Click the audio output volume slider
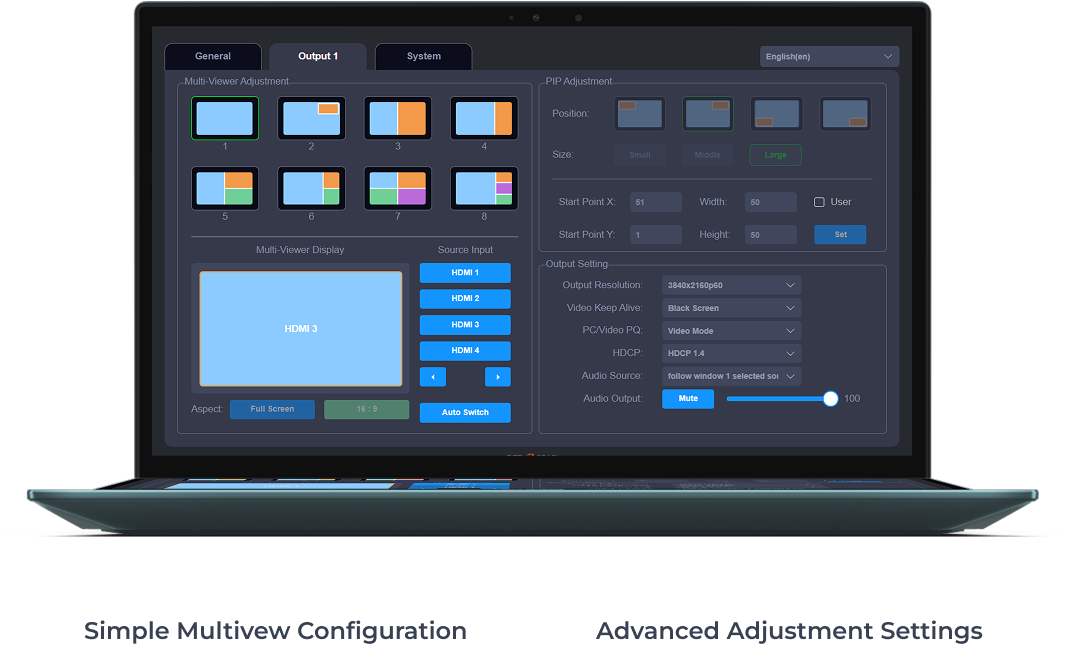Viewport: 1066px width, 661px height. pyautogui.click(x=780, y=398)
